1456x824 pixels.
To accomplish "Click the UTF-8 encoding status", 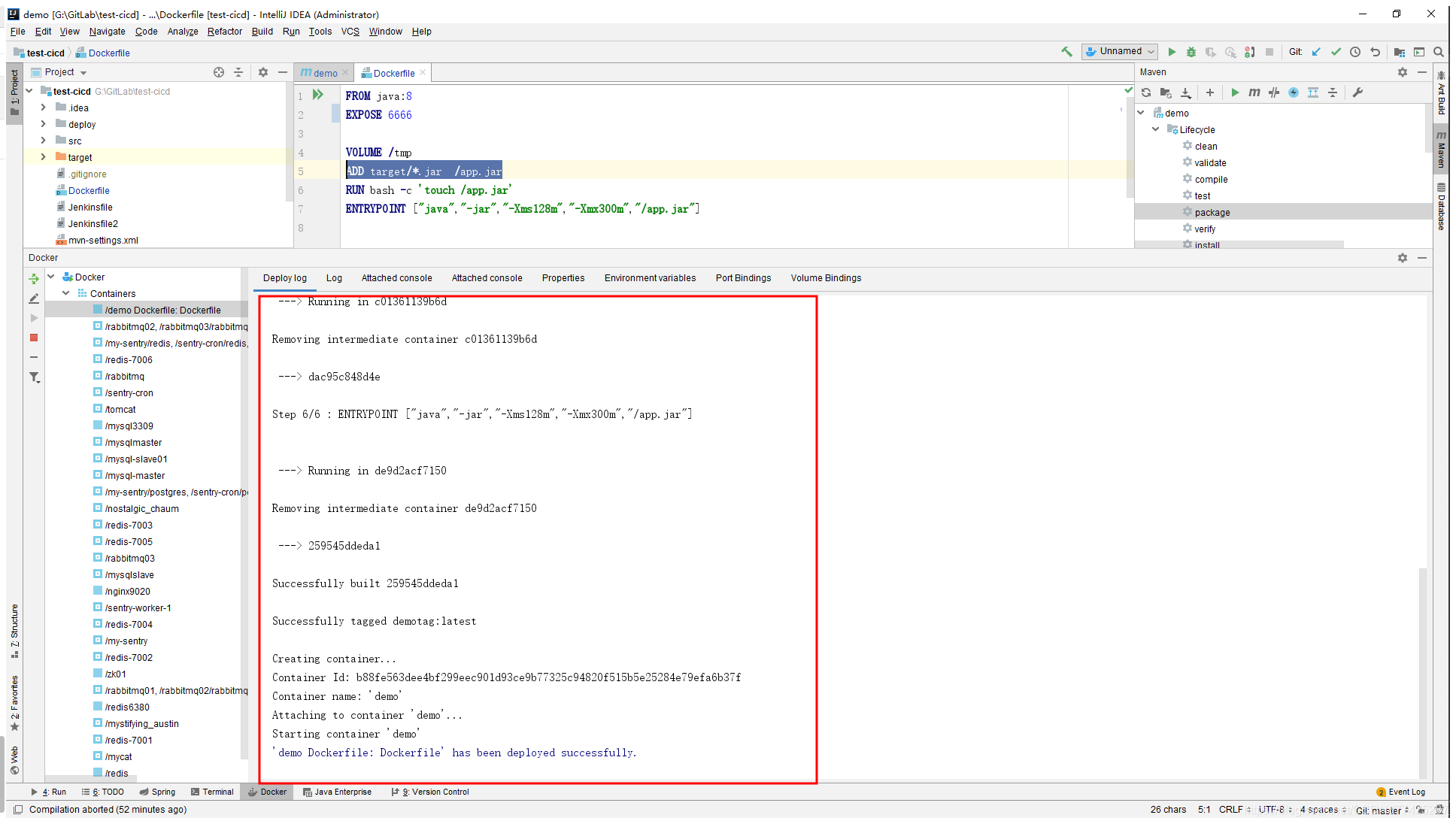I will pyautogui.click(x=1275, y=810).
